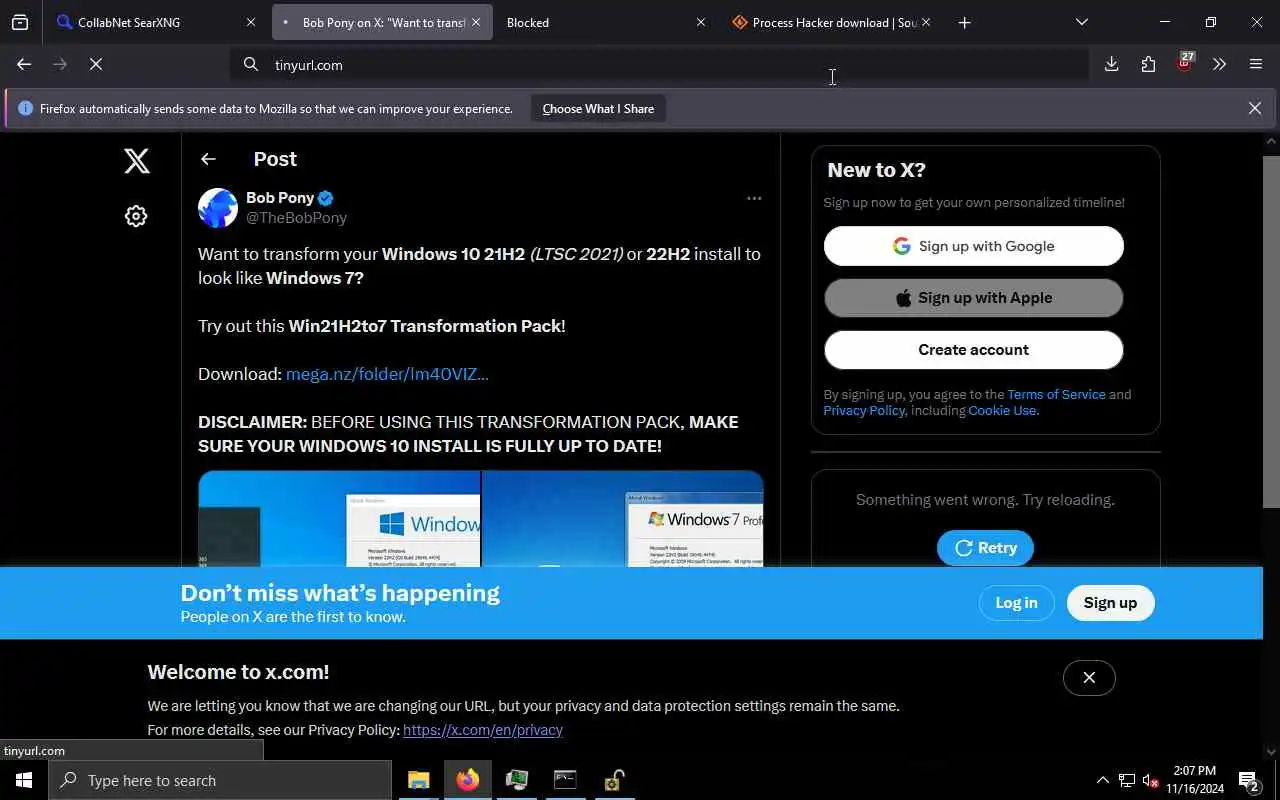The height and width of the screenshot is (800, 1280).
Task: Open a new tab with plus button
Action: point(964,22)
